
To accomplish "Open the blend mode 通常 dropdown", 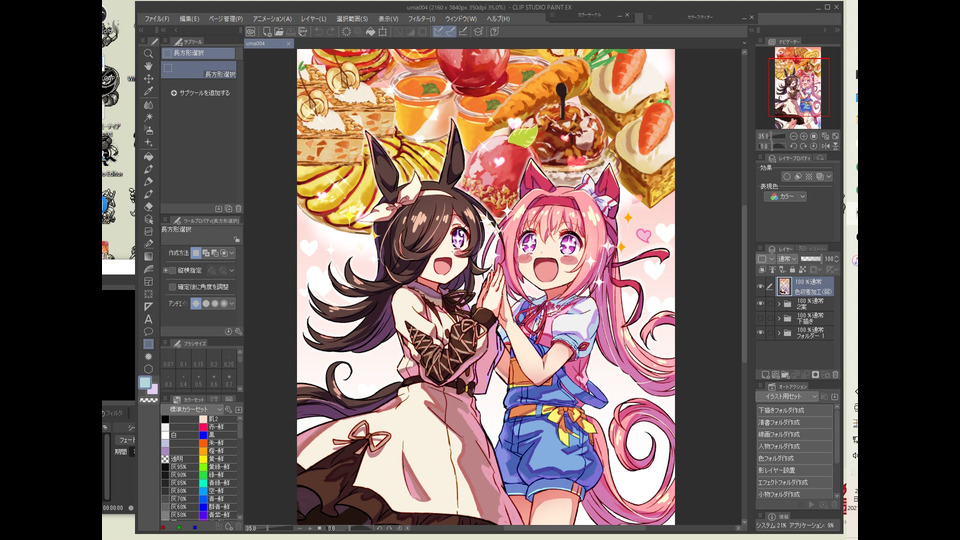I will [787, 259].
